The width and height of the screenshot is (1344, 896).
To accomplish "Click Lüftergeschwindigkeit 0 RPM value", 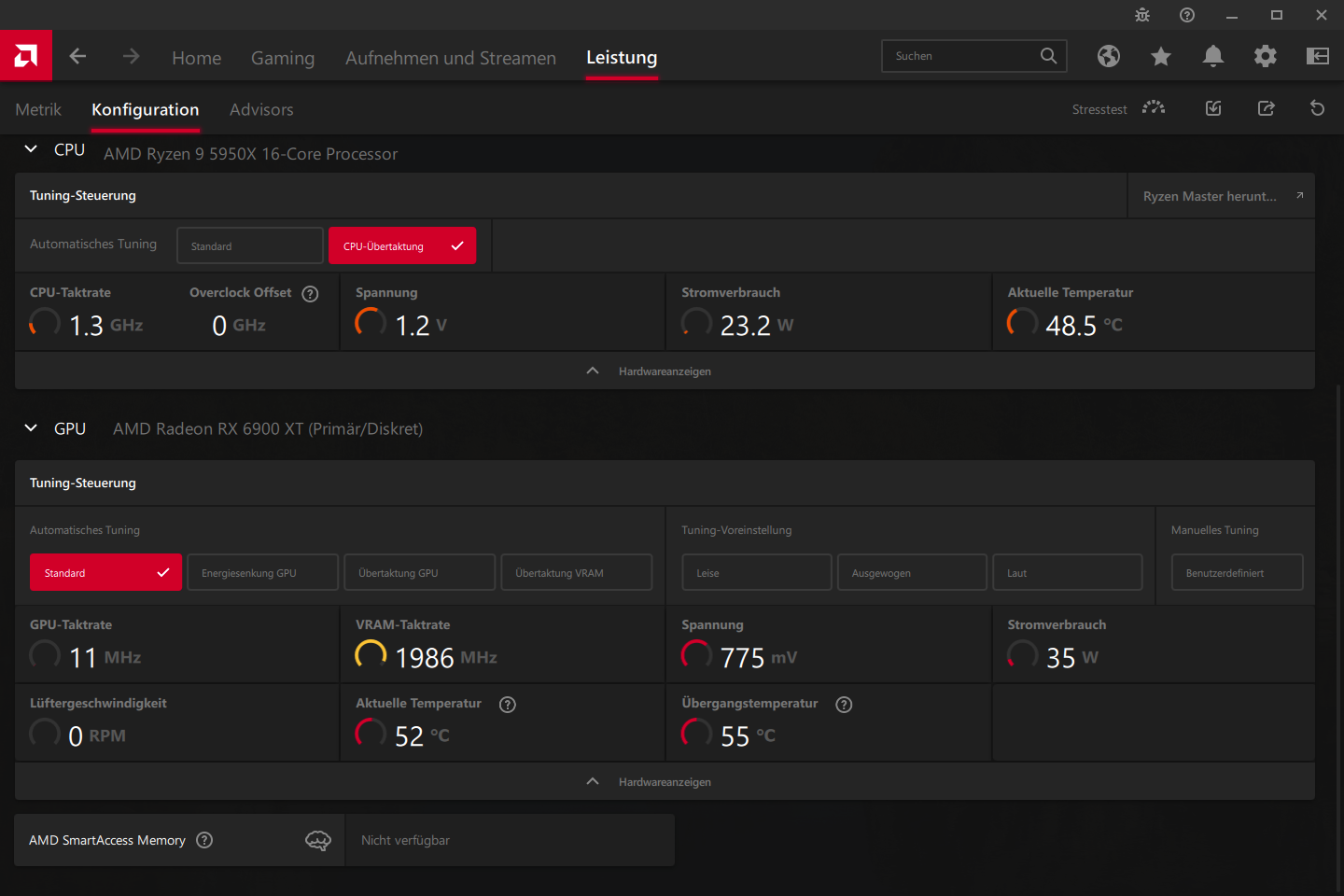I will [97, 735].
